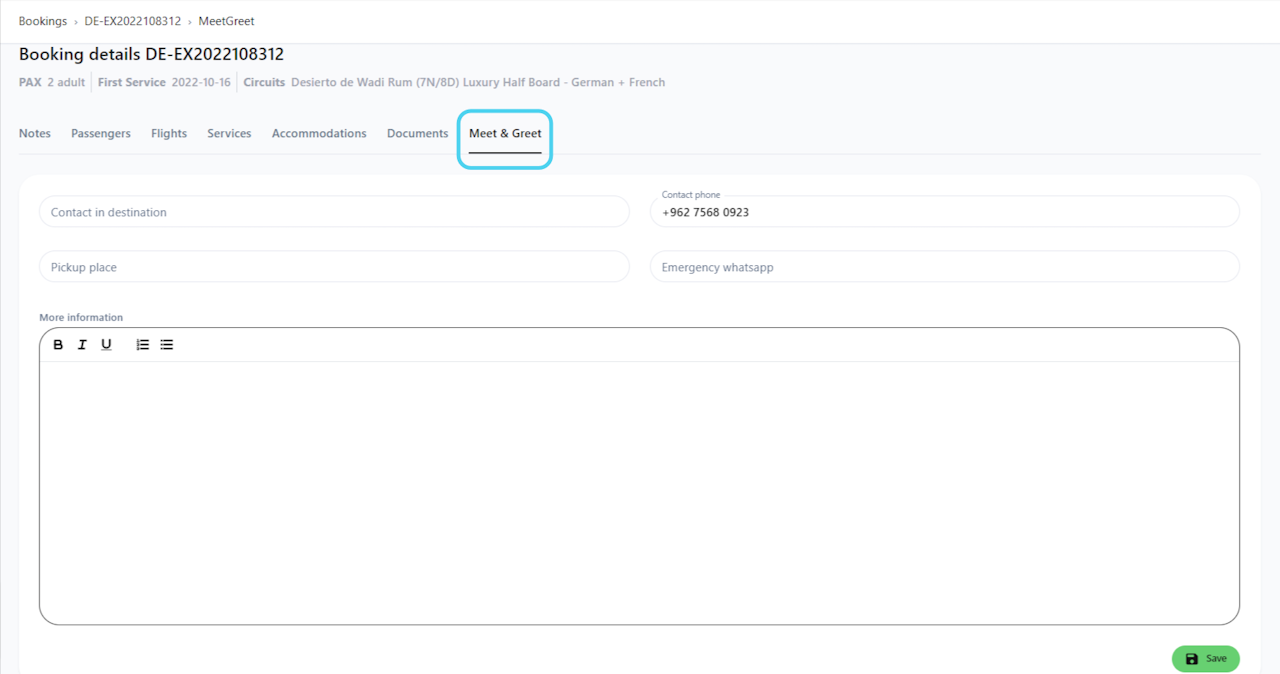
Task: Toggle italic formatting in editor toolbar
Action: pyautogui.click(x=82, y=344)
